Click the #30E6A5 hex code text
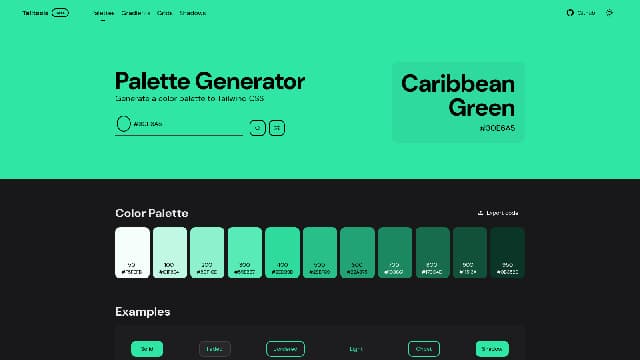The height and width of the screenshot is (360, 640). 497,128
